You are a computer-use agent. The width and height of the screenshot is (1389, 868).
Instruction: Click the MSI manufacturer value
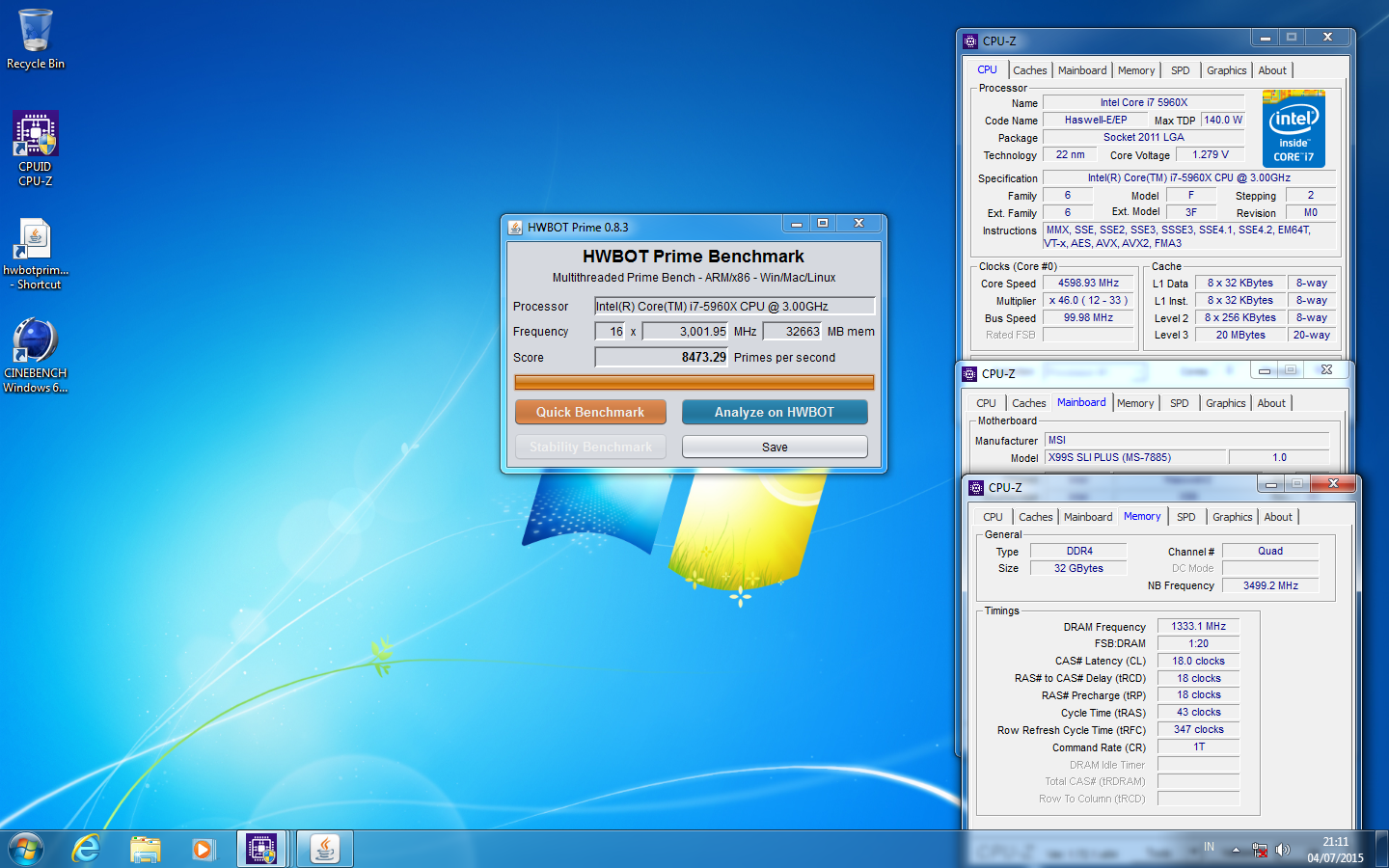coord(1187,440)
